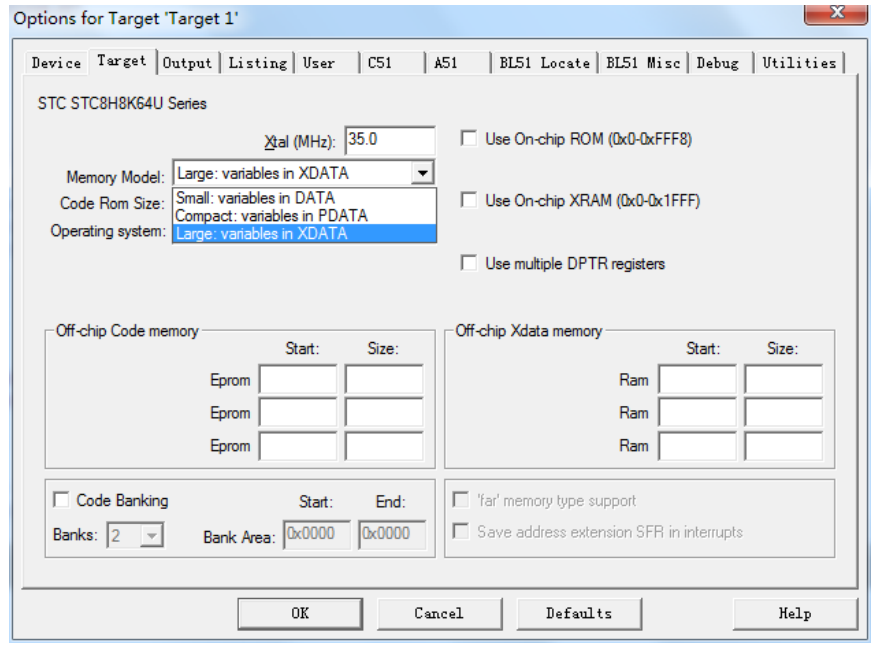
Task: Click first Ram Size field
Action: pos(783,380)
